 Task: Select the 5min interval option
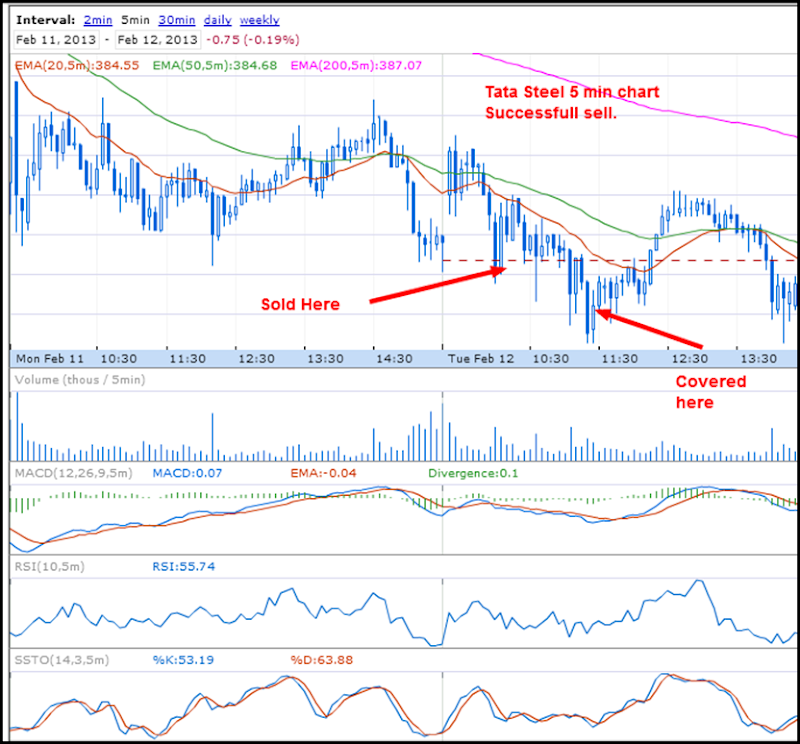point(135,20)
